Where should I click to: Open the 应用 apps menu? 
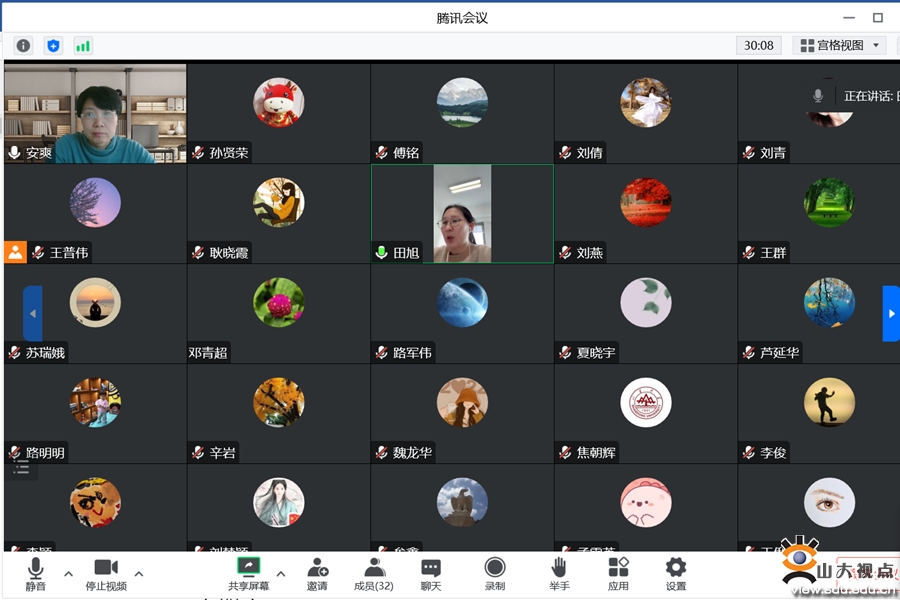(618, 574)
